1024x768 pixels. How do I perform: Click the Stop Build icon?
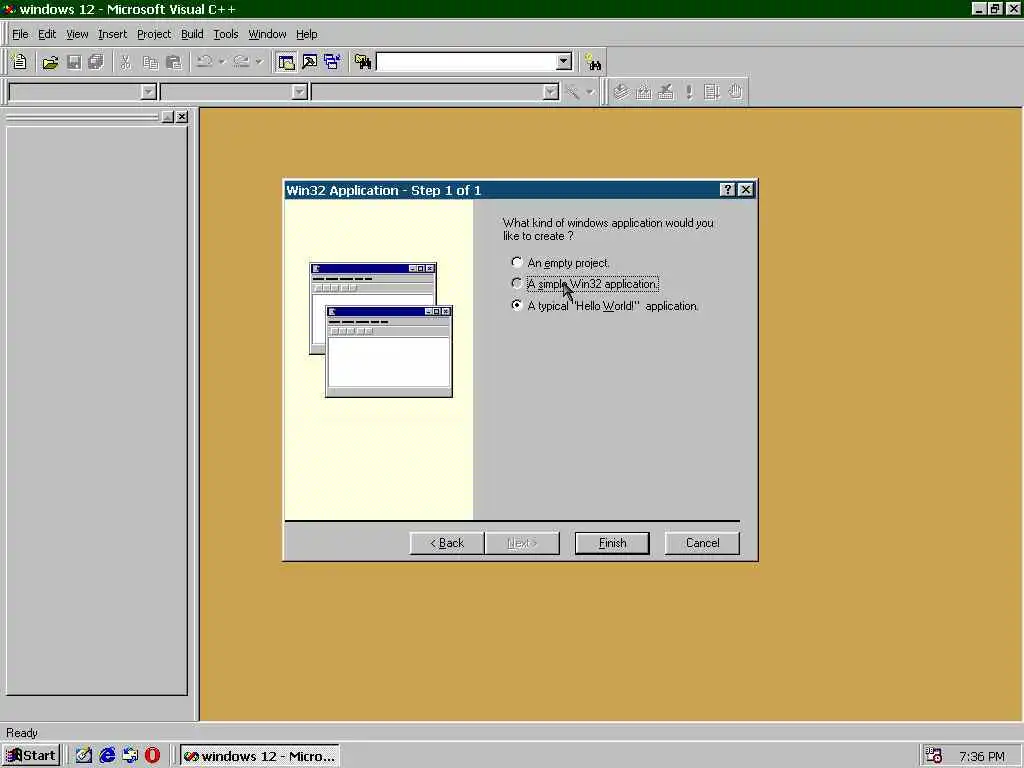[665, 91]
